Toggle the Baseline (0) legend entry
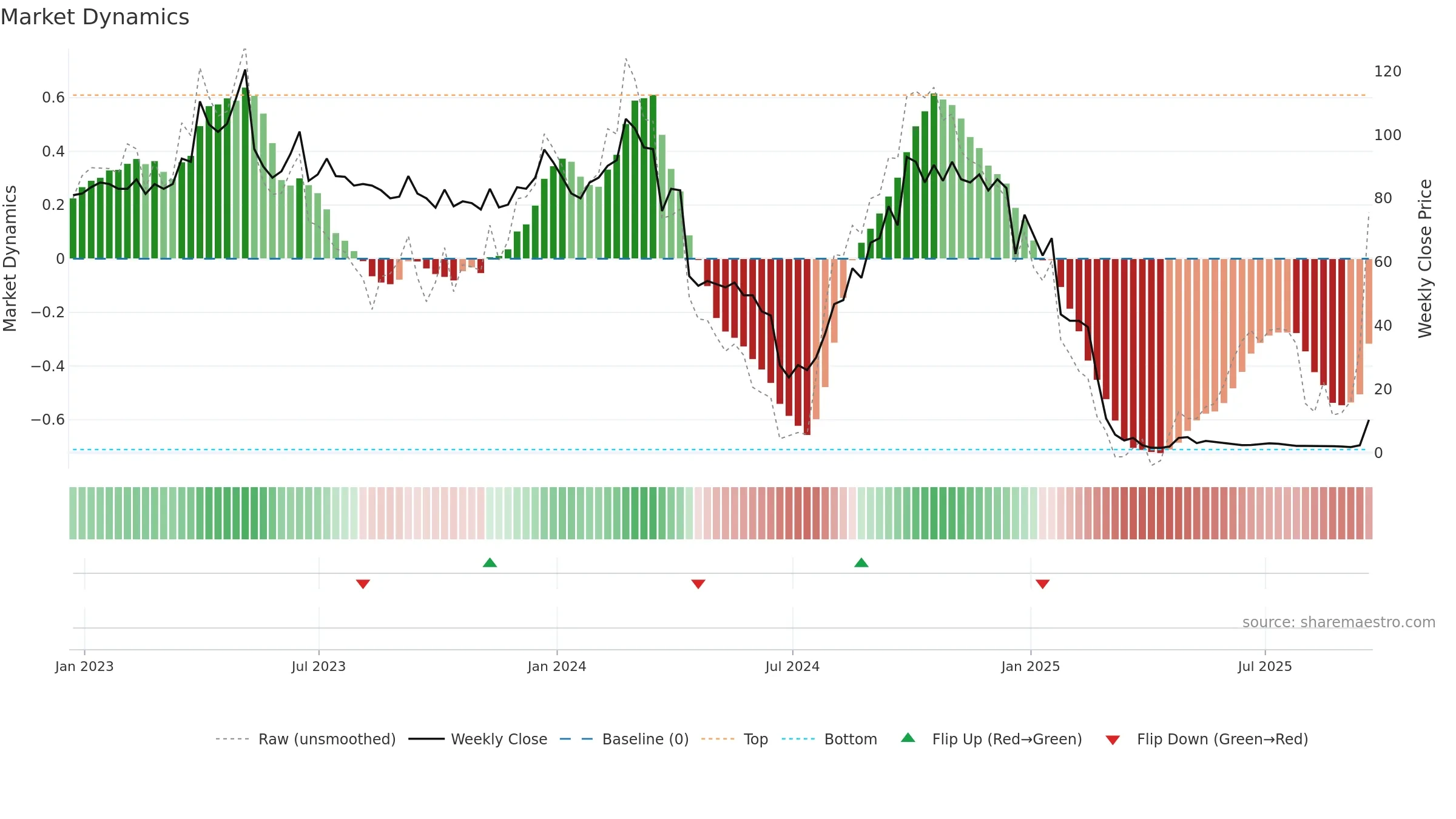The width and height of the screenshot is (1456, 819). (x=624, y=739)
